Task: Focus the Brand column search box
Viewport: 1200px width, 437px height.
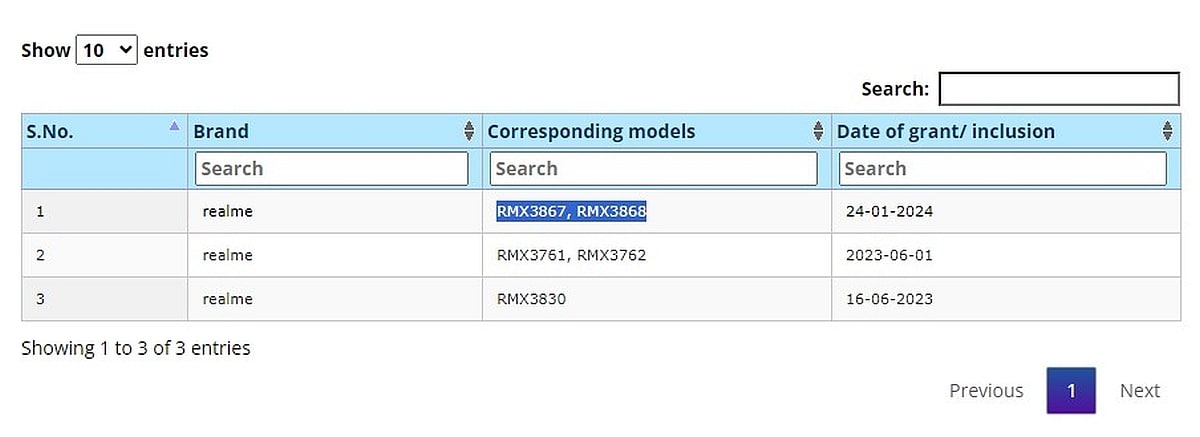Action: [331, 169]
